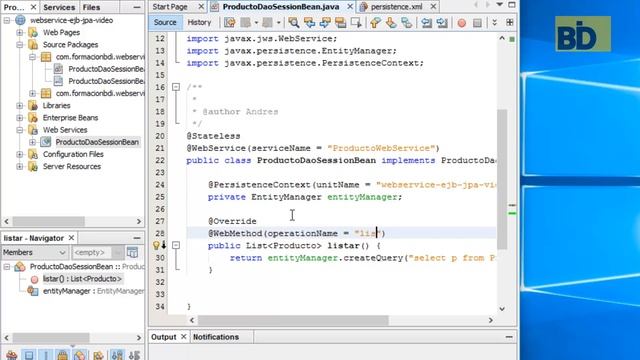
Task: Click the <empty> filter combo box
Action: click(98, 252)
